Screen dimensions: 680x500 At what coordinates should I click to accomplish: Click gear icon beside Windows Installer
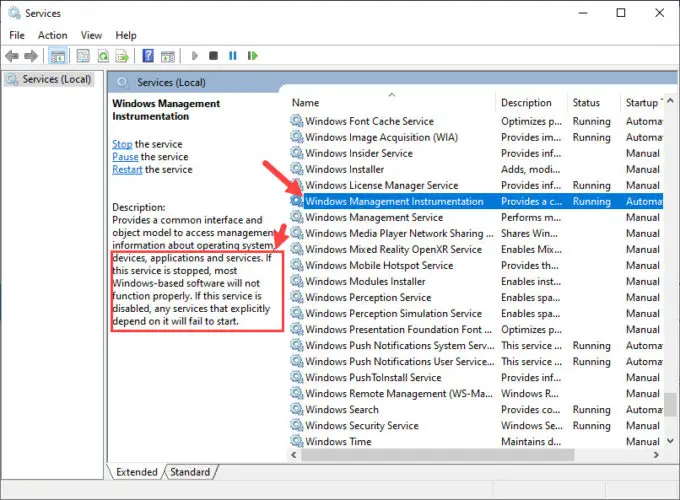[x=297, y=169]
